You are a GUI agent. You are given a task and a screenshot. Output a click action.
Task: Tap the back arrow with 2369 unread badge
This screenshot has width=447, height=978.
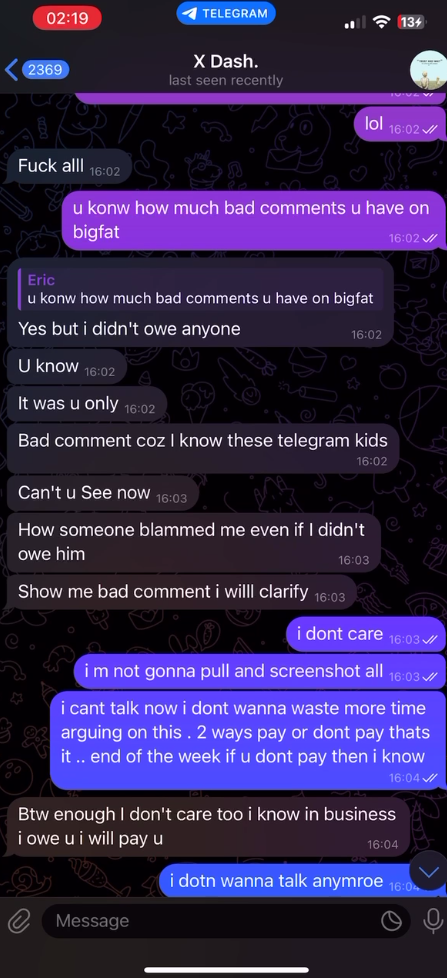(x=36, y=69)
